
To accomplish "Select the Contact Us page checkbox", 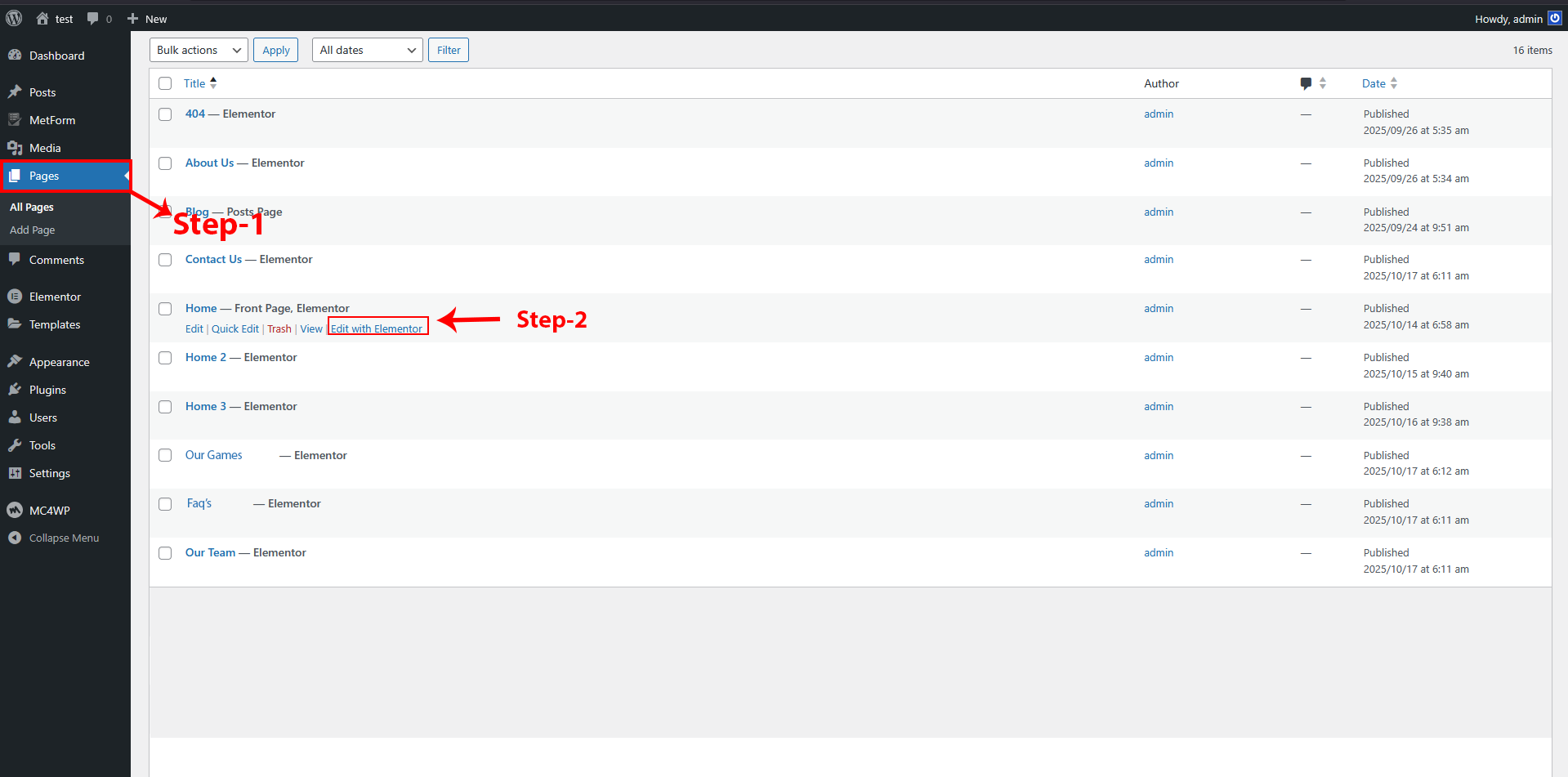I will tap(165, 260).
